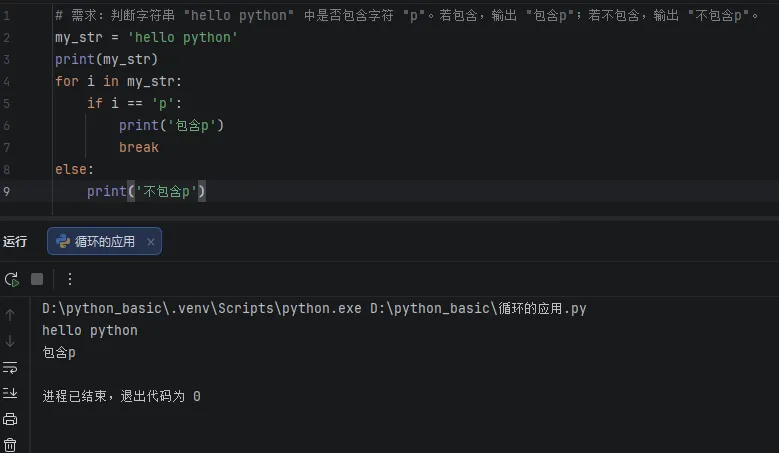Open the python.exe interpreter path link
This screenshot has height=453, width=779.
201,308
